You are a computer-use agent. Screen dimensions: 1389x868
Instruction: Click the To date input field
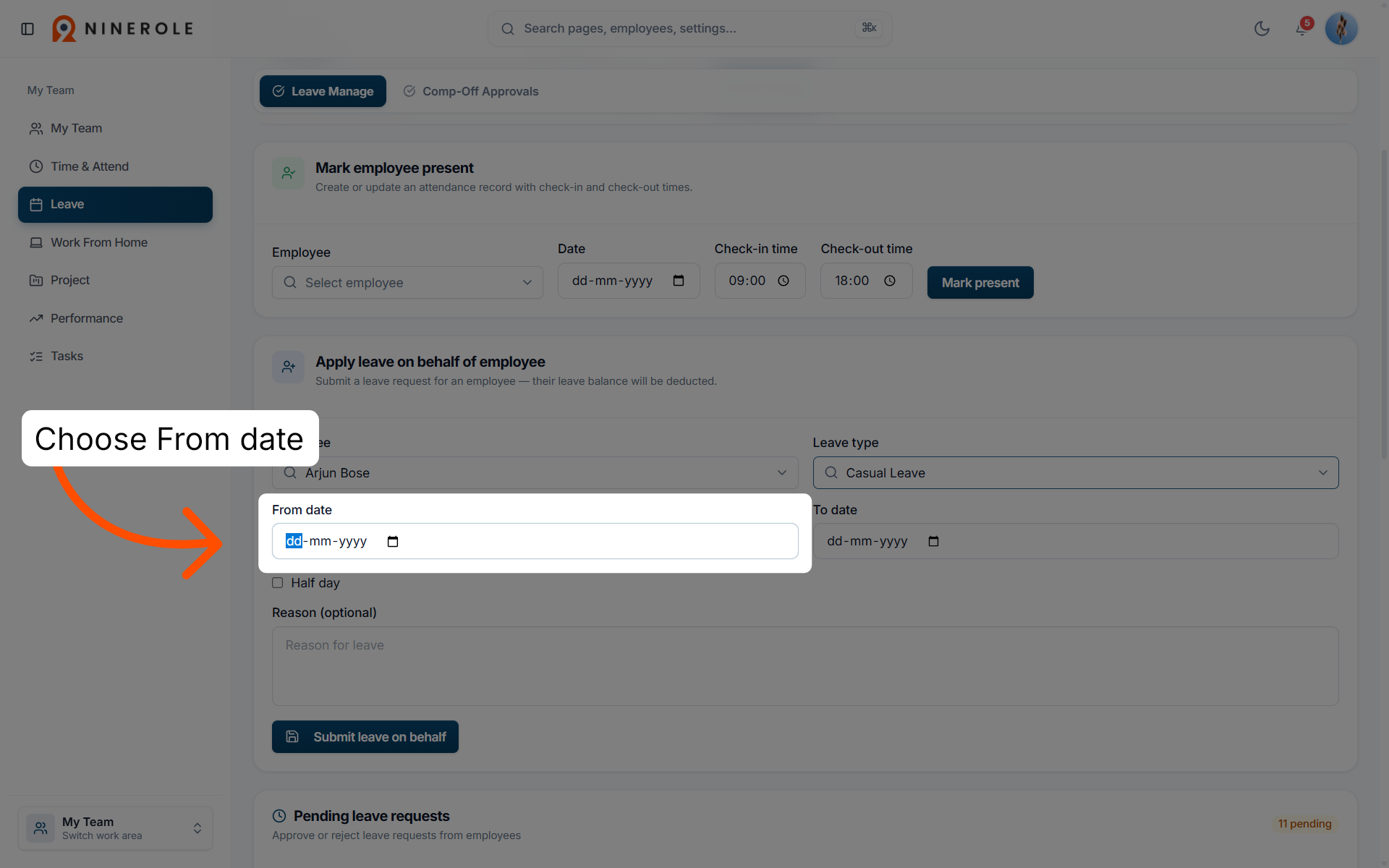[1076, 541]
